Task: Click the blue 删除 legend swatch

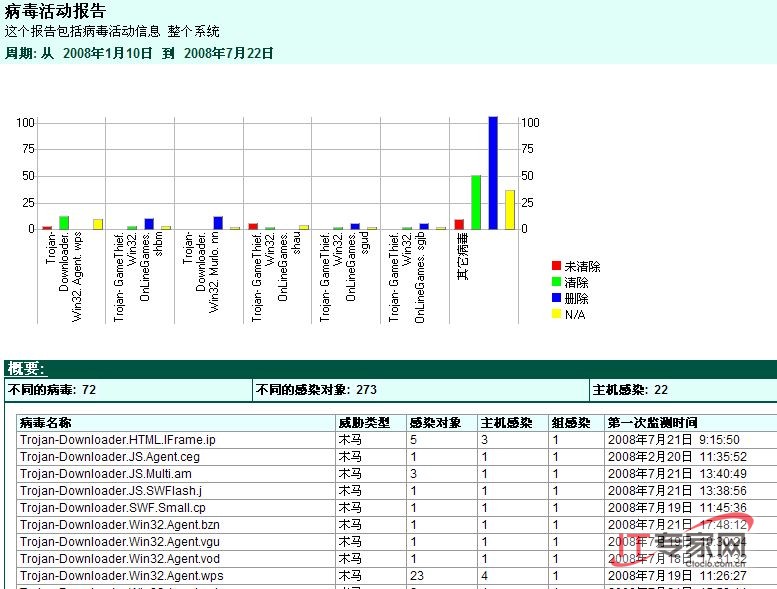Action: point(556,297)
